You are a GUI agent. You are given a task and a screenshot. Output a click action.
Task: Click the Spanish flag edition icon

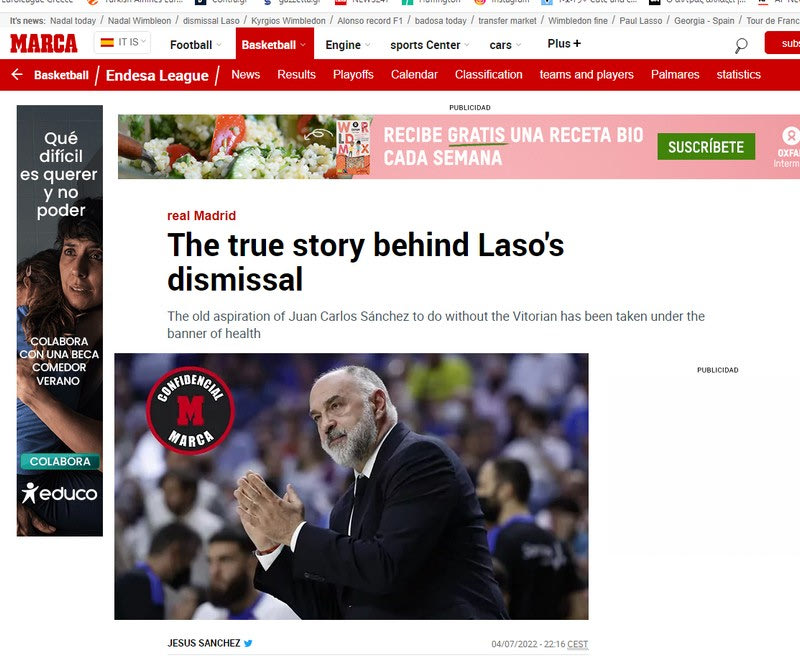coord(107,42)
